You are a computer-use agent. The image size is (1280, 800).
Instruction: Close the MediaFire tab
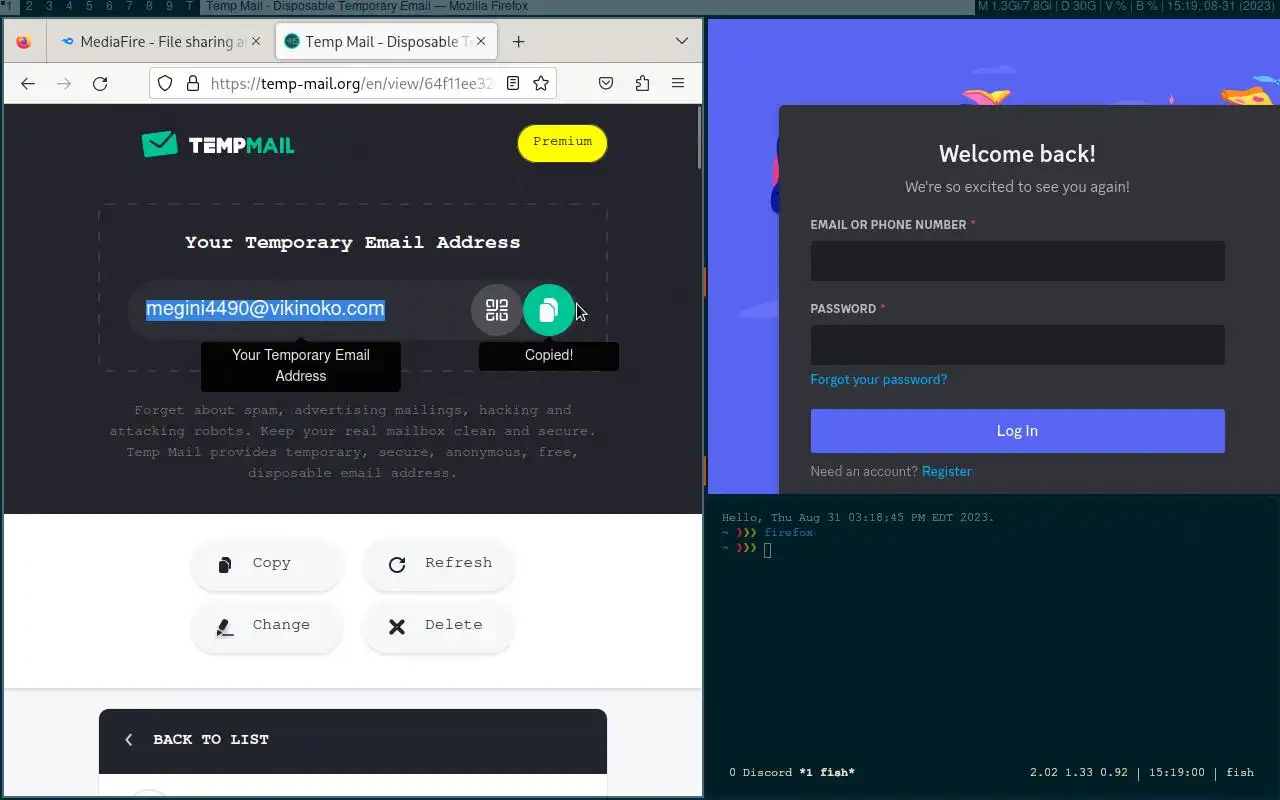[256, 42]
